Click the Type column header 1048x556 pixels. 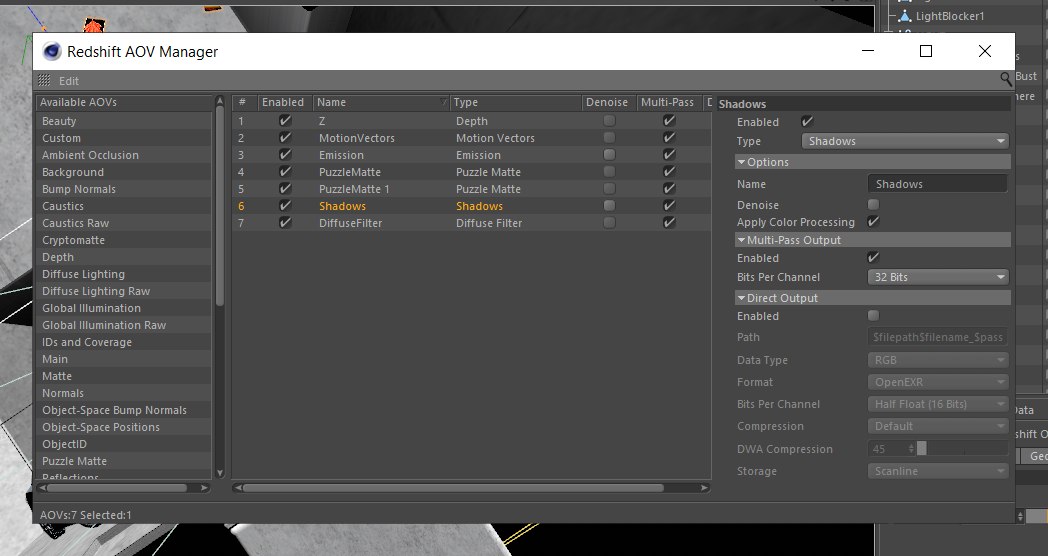pyautogui.click(x=515, y=102)
